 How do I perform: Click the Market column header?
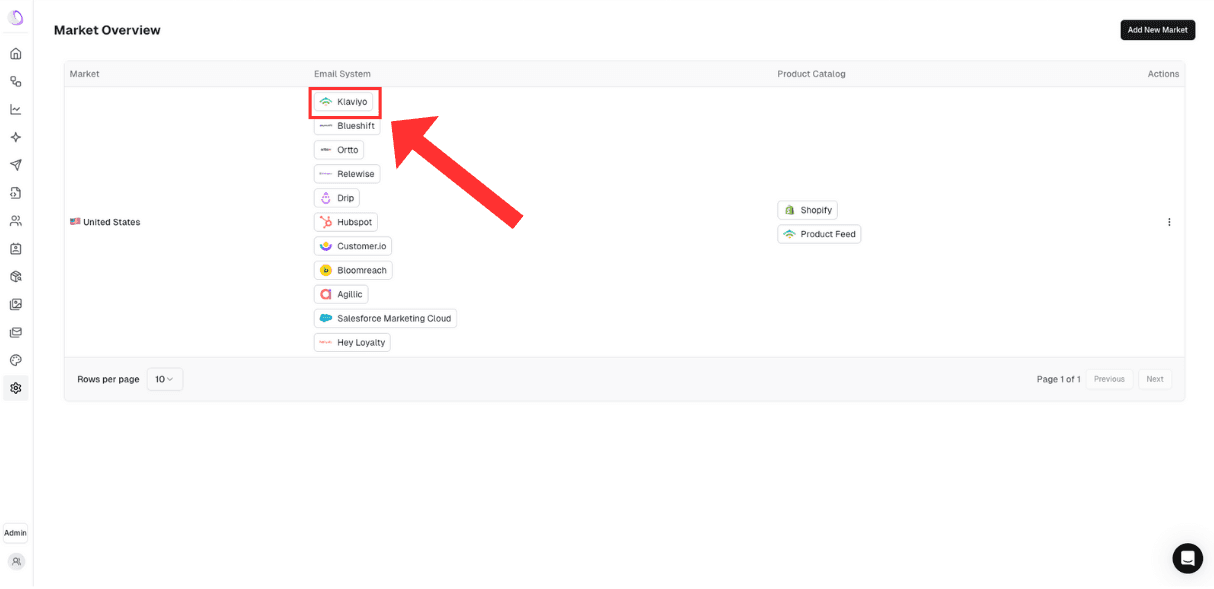click(x=84, y=74)
